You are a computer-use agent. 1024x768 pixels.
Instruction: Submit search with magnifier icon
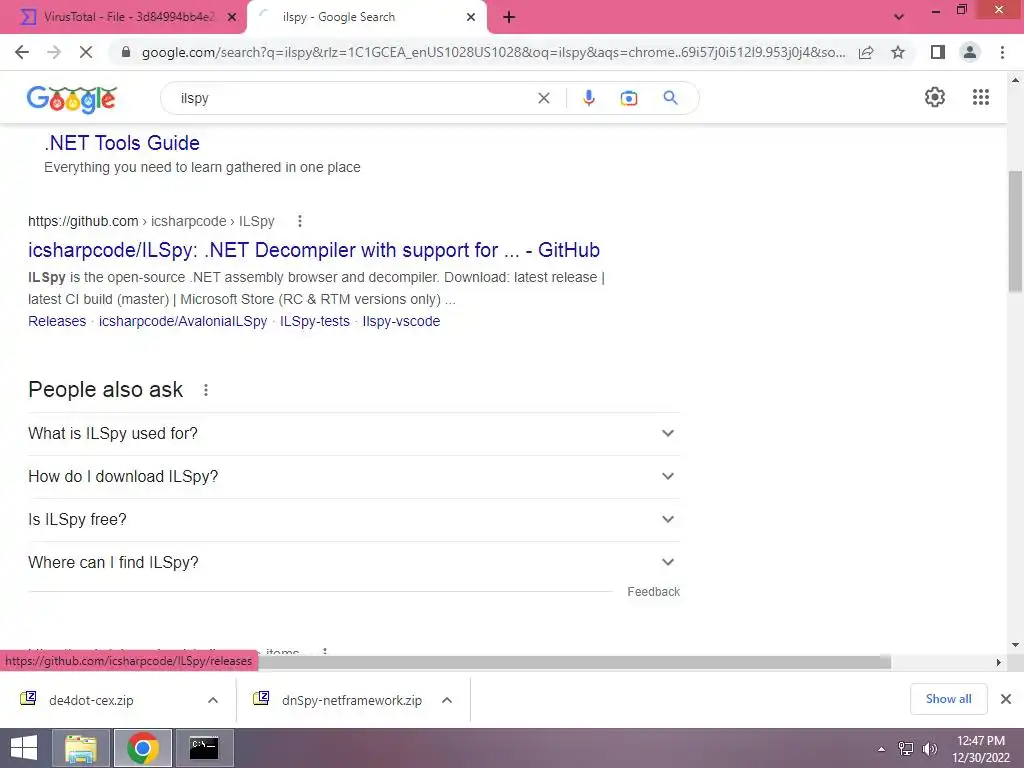tap(670, 98)
